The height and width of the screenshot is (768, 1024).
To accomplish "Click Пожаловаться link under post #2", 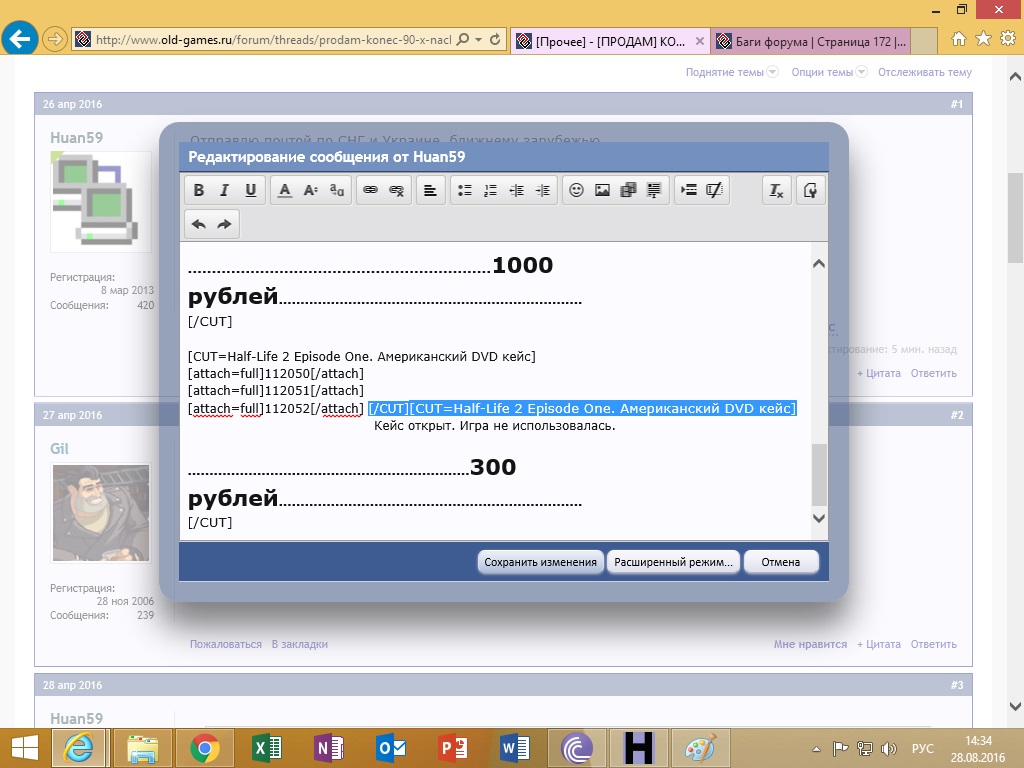I will click(226, 644).
